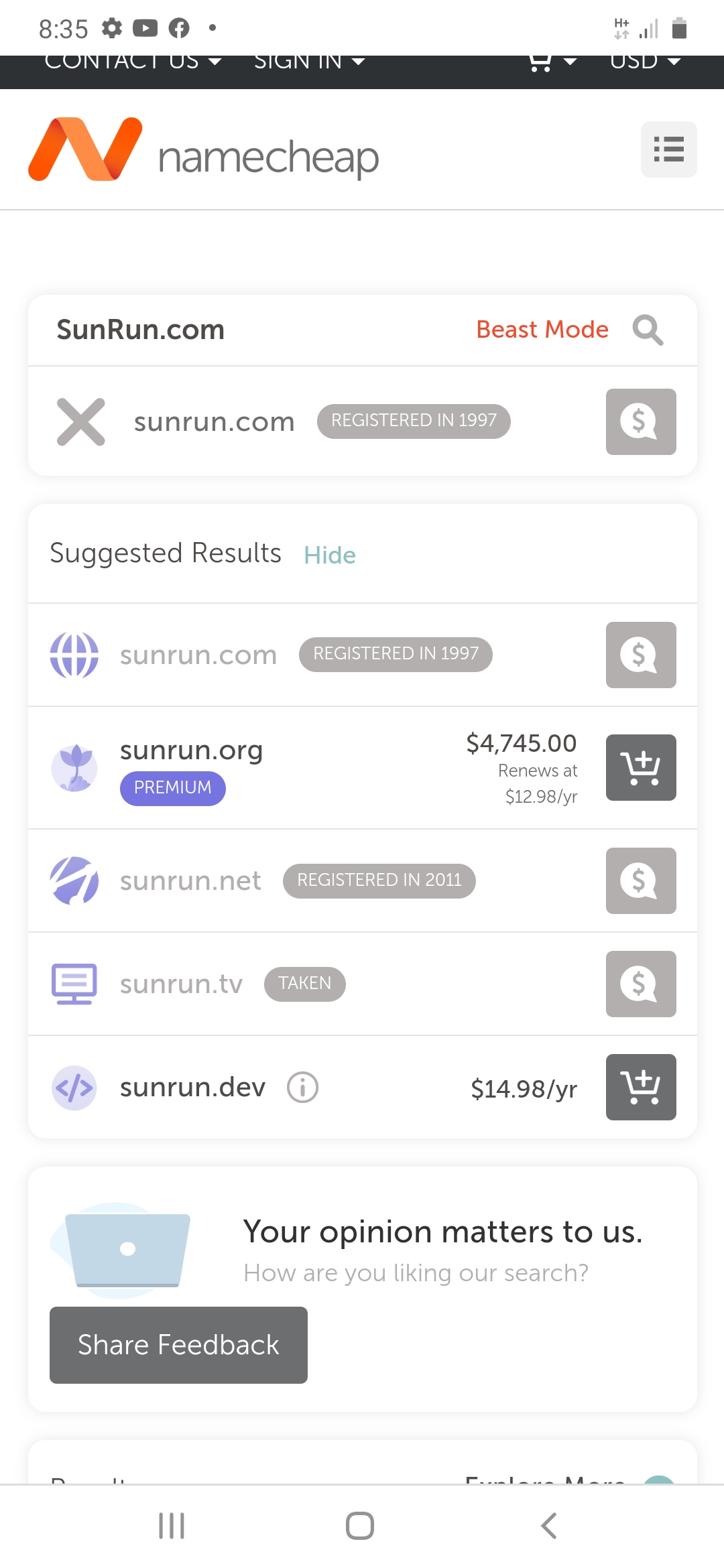Click the SunRun.com search field

point(255,330)
